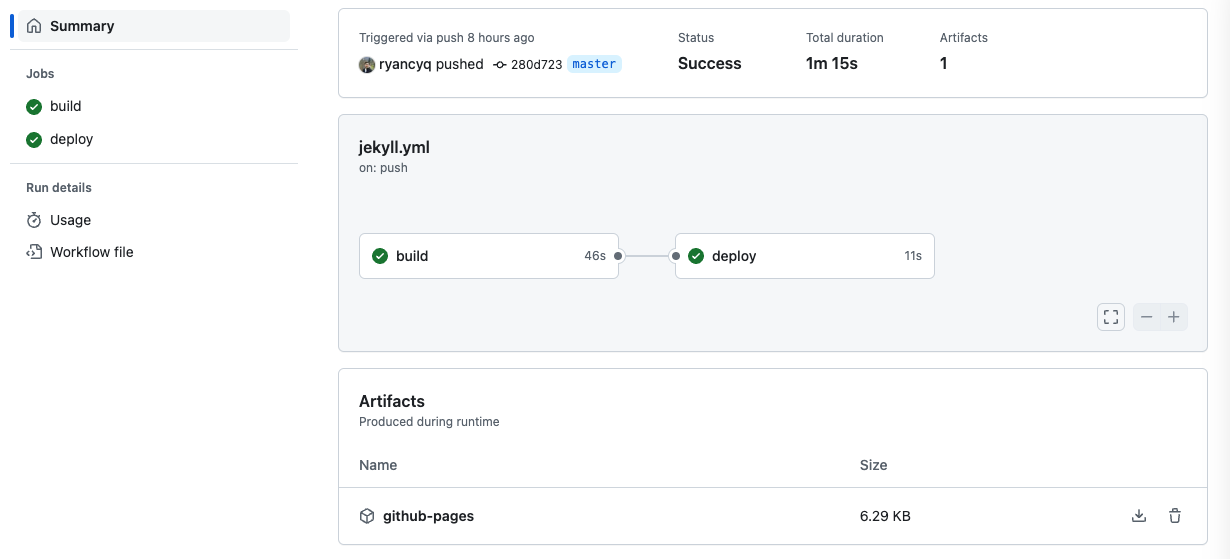Open the github-pages artifact
This screenshot has width=1230, height=559.
428,516
